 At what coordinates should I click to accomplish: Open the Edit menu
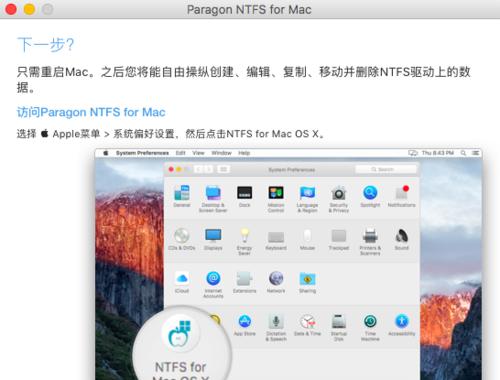(x=181, y=153)
